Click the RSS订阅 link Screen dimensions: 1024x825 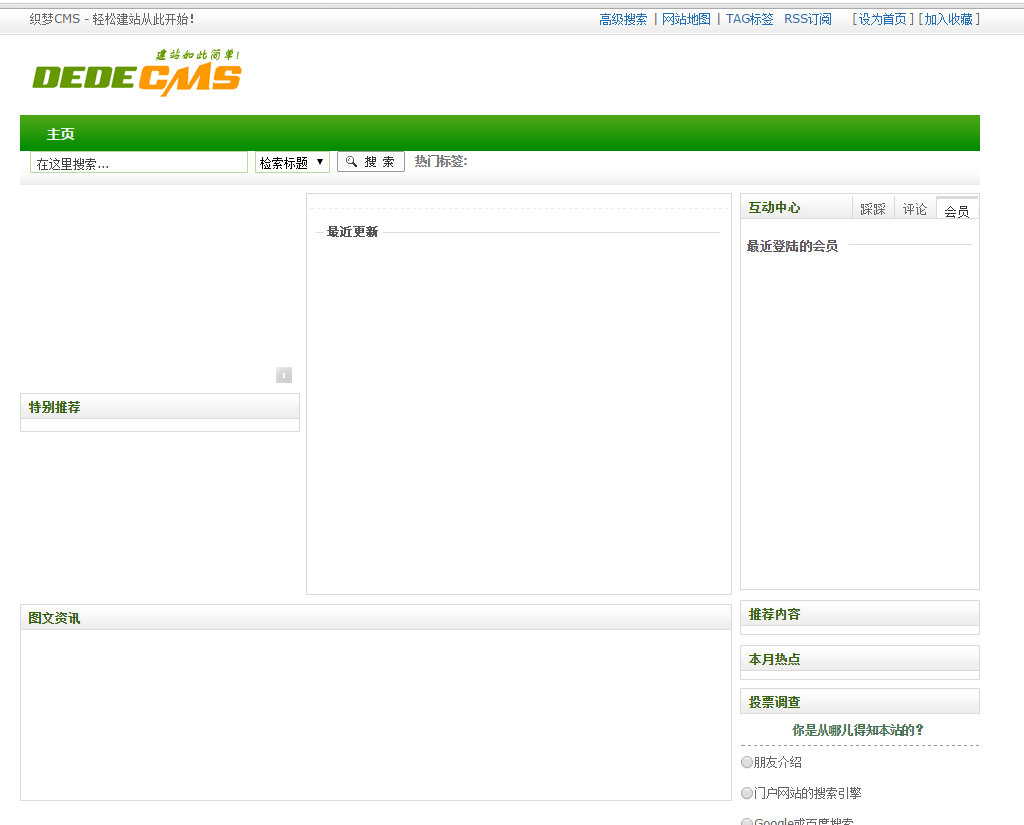click(807, 19)
